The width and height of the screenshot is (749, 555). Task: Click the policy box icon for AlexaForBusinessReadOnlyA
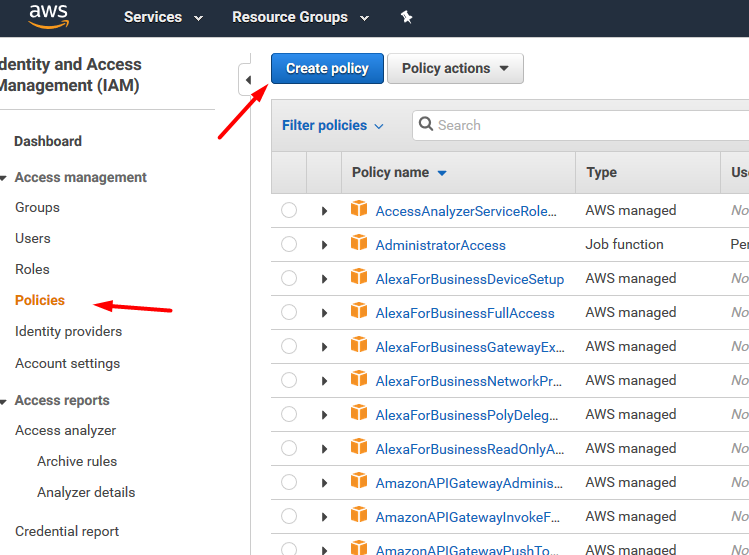click(x=359, y=447)
